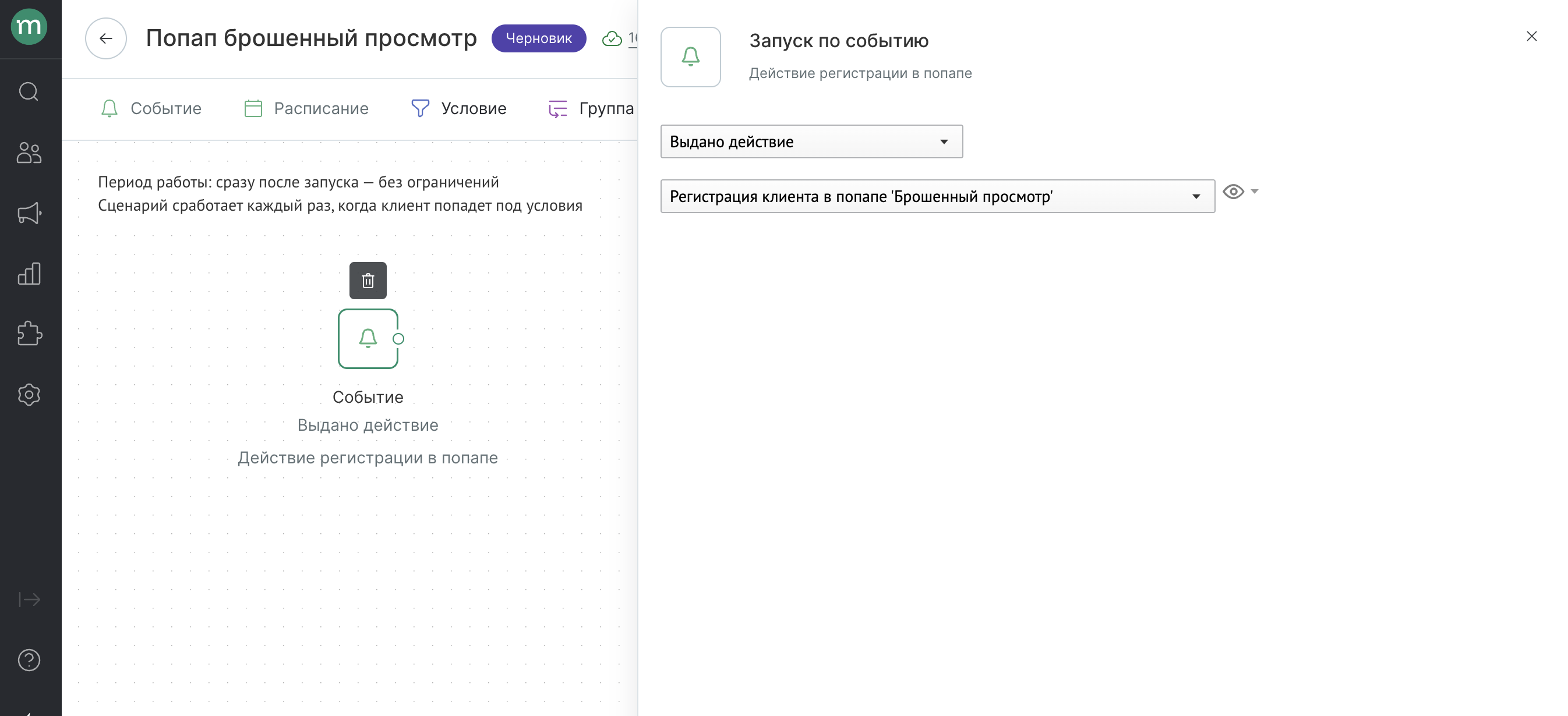Open the help question mark icon
Screen dimensions: 1568x716
29,660
